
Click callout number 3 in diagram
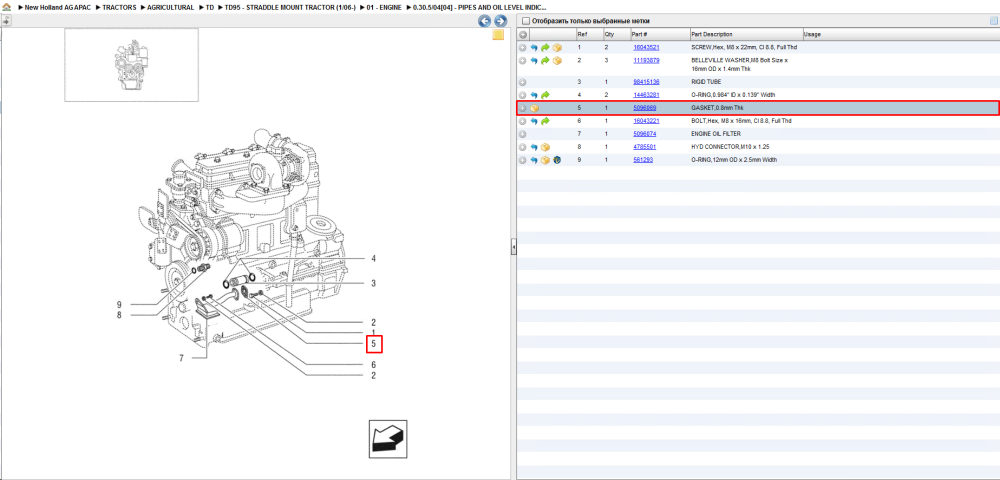coord(374,283)
